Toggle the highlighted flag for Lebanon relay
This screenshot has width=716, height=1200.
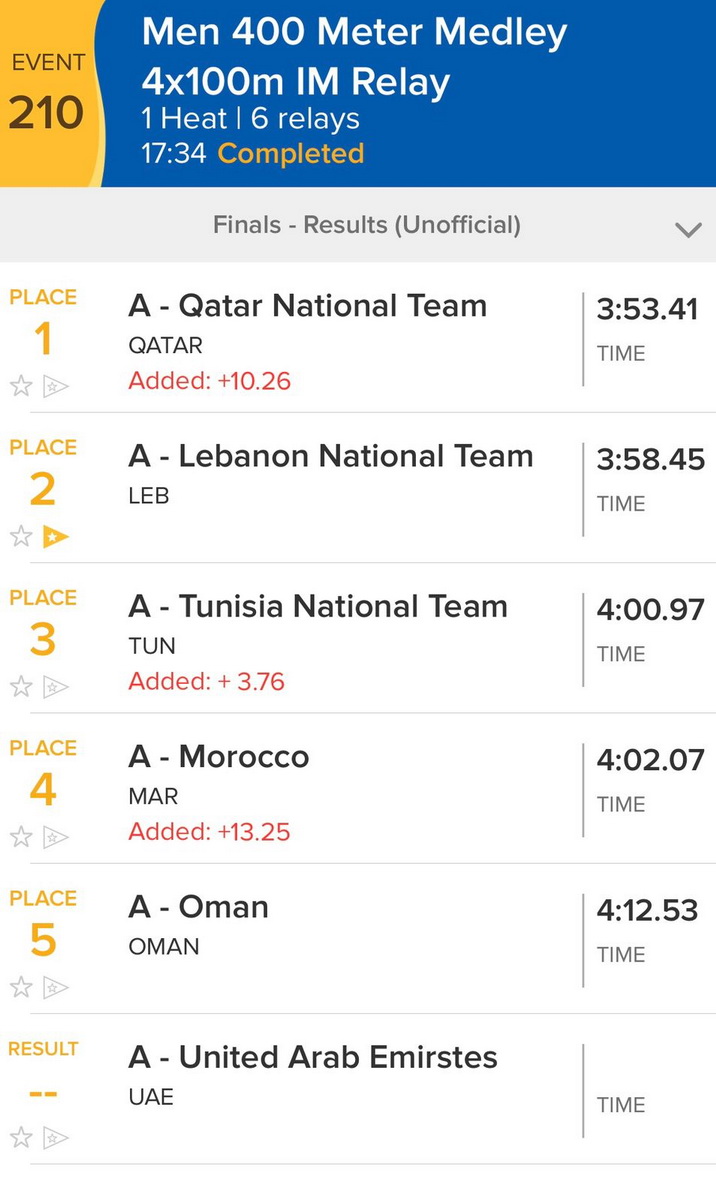click(x=56, y=537)
